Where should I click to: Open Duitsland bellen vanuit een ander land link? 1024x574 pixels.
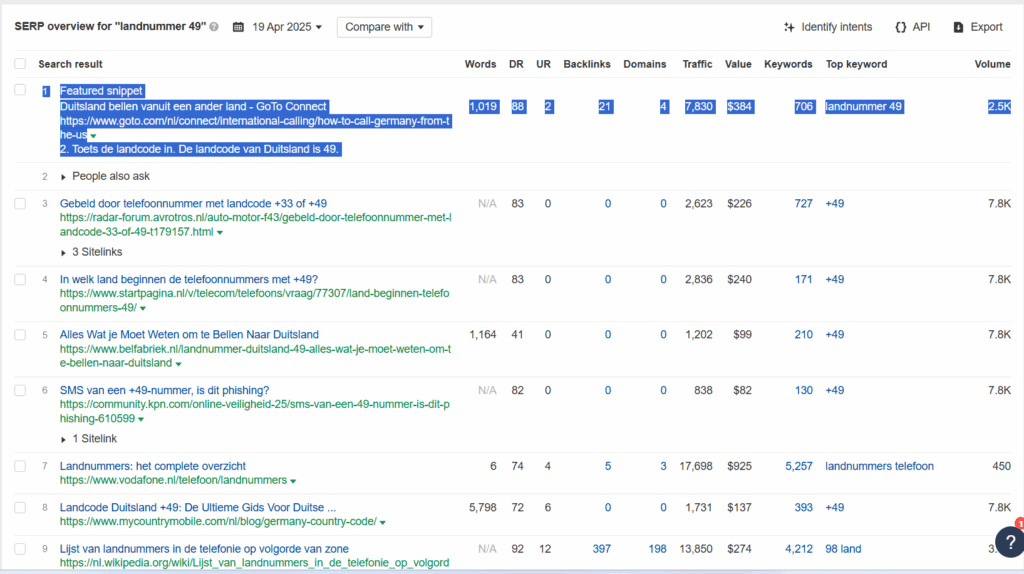193,106
